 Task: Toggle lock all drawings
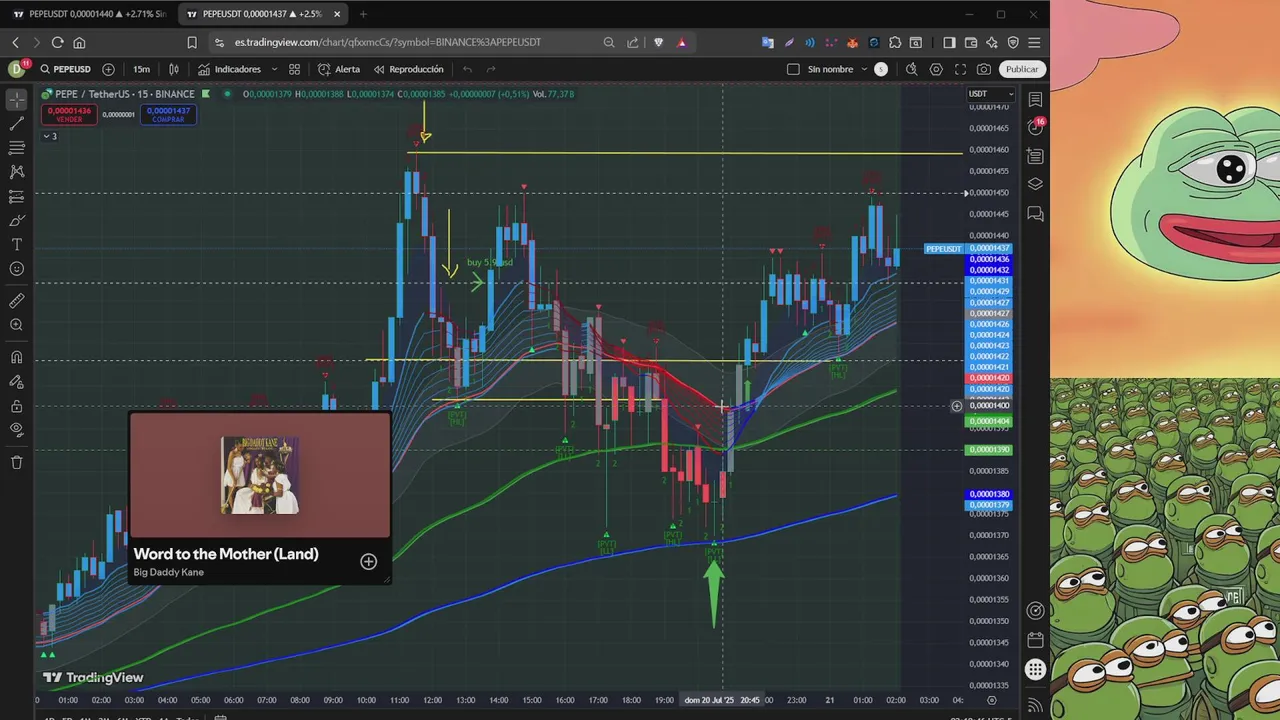pyautogui.click(x=17, y=406)
